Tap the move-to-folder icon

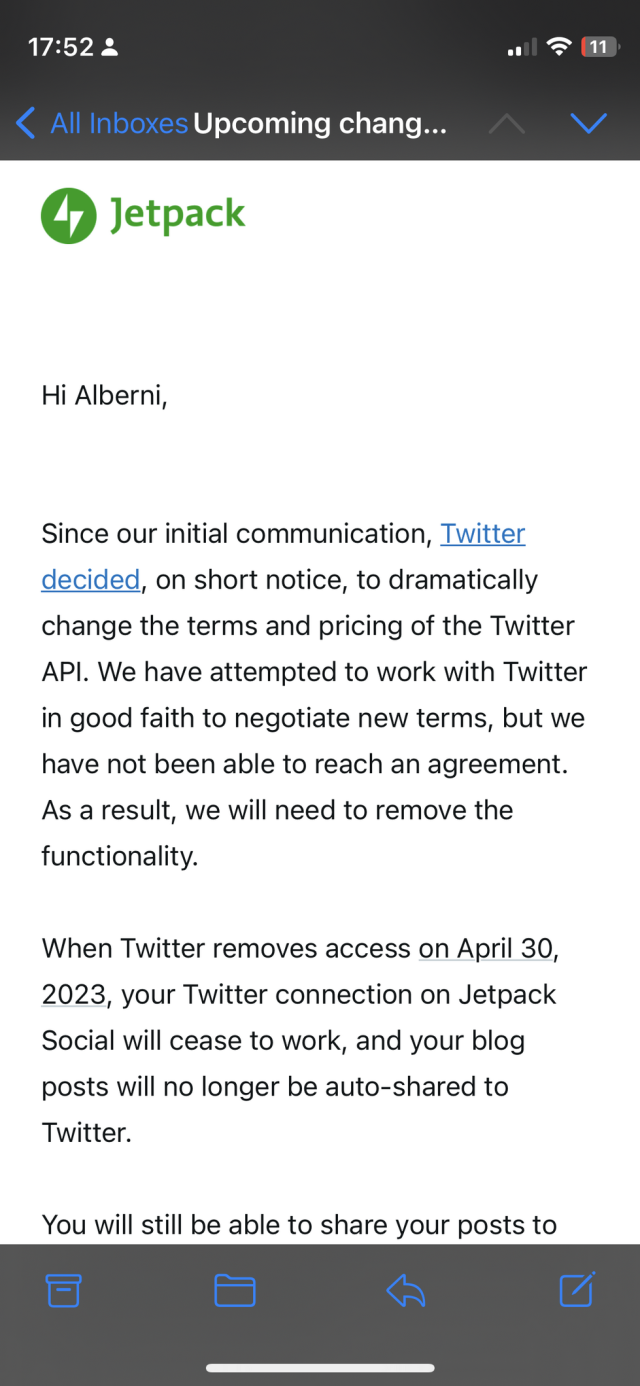coord(235,1290)
